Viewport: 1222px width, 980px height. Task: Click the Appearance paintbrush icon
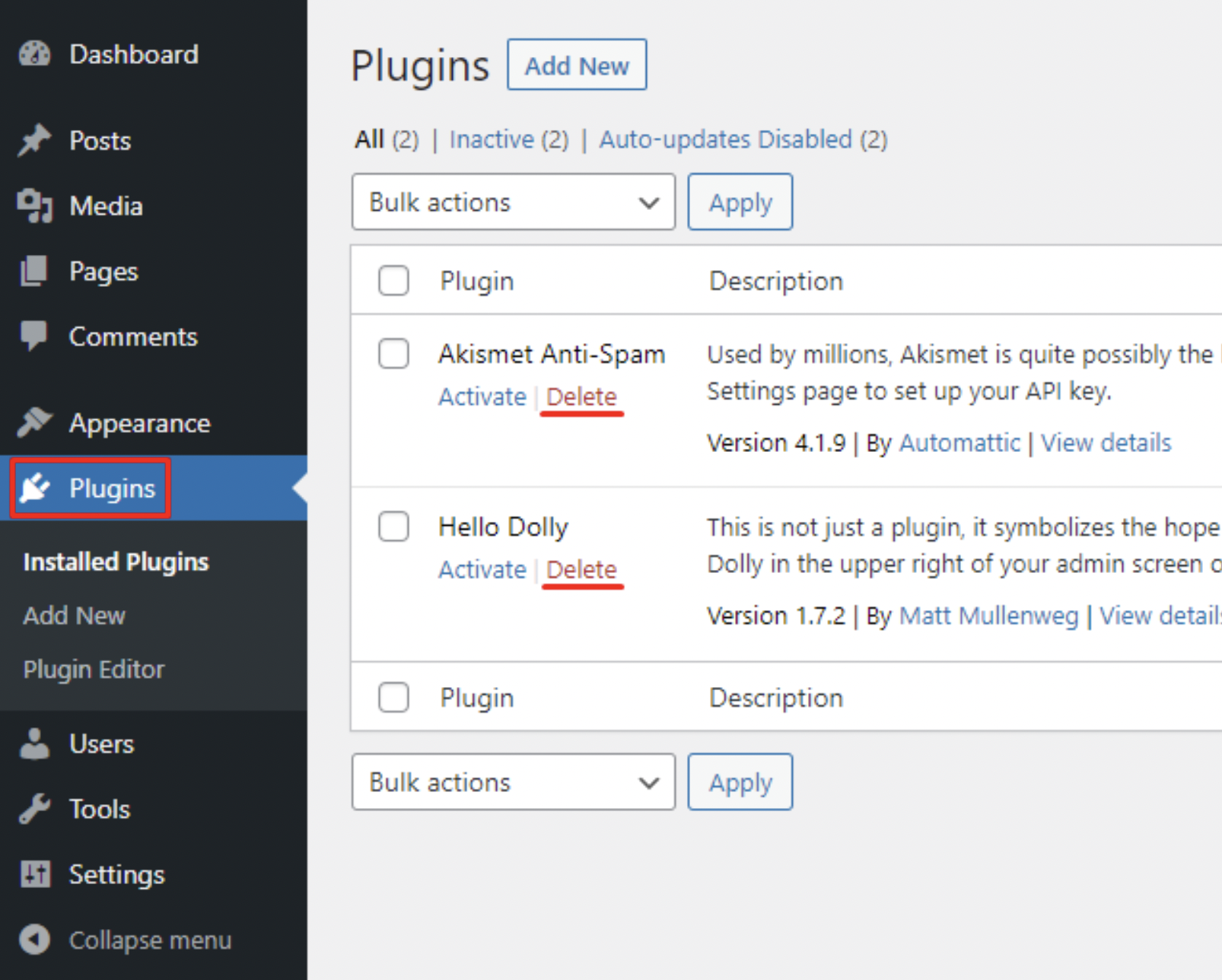(34, 422)
